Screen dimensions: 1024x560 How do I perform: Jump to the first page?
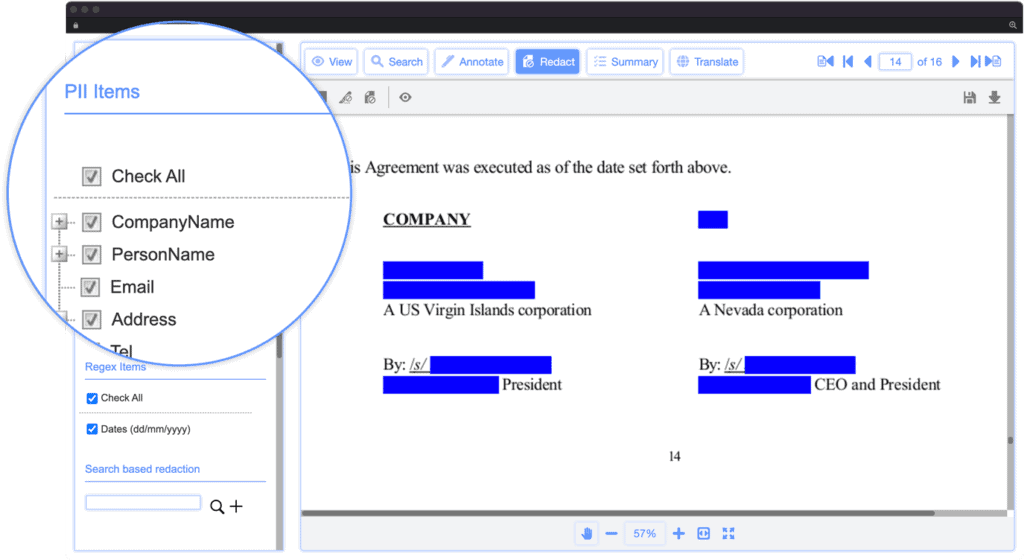click(848, 62)
